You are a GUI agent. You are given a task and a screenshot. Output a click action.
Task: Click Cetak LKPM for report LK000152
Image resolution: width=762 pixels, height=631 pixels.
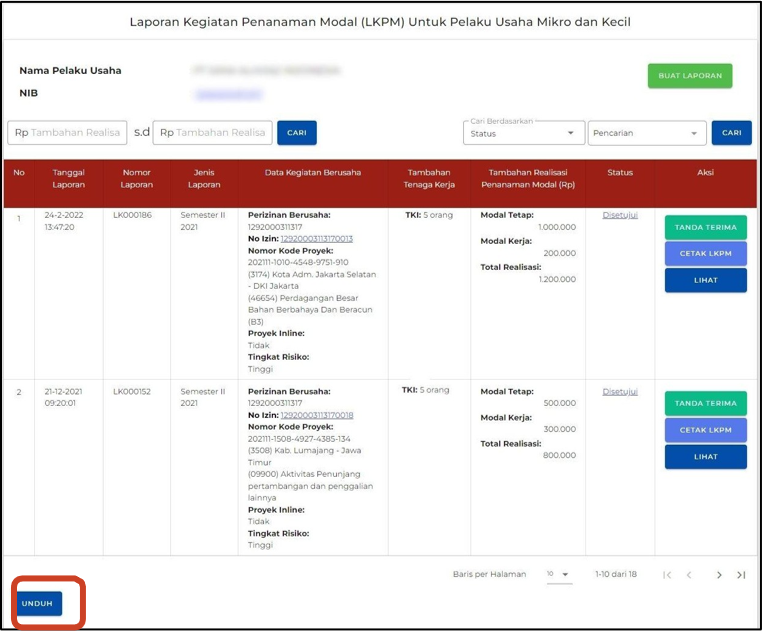point(705,430)
